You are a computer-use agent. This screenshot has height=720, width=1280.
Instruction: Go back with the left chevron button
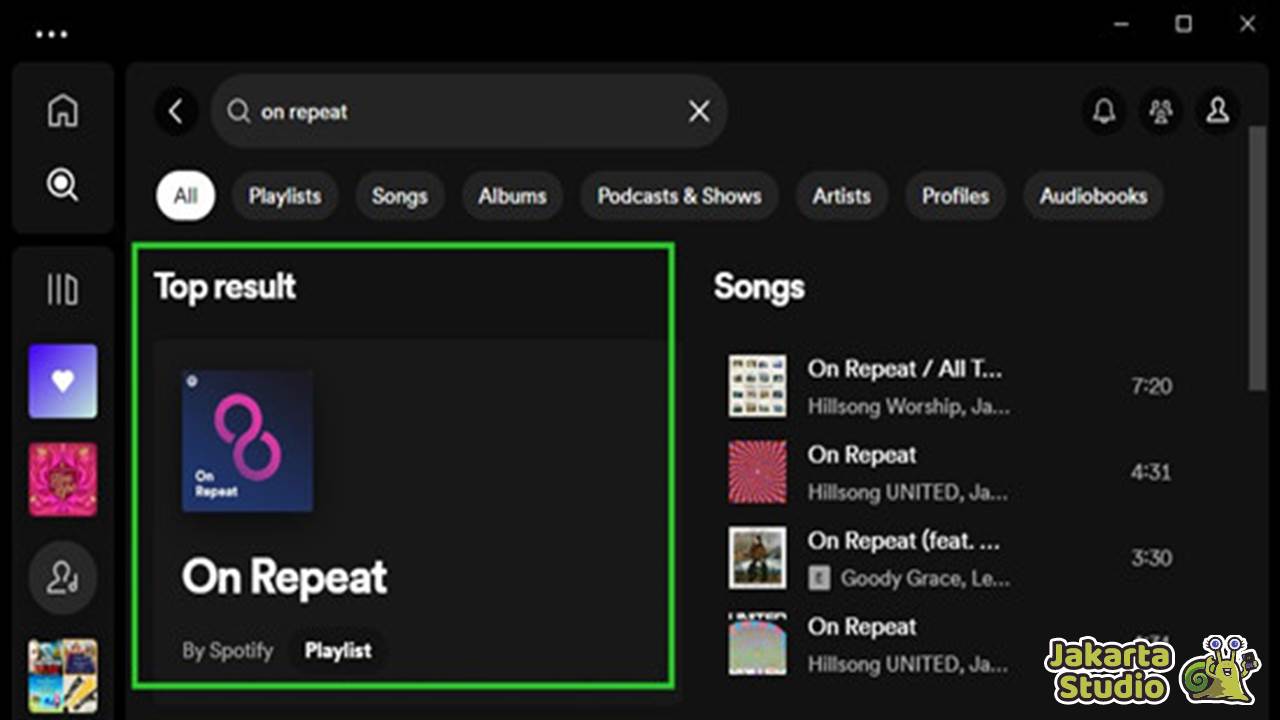[x=176, y=111]
